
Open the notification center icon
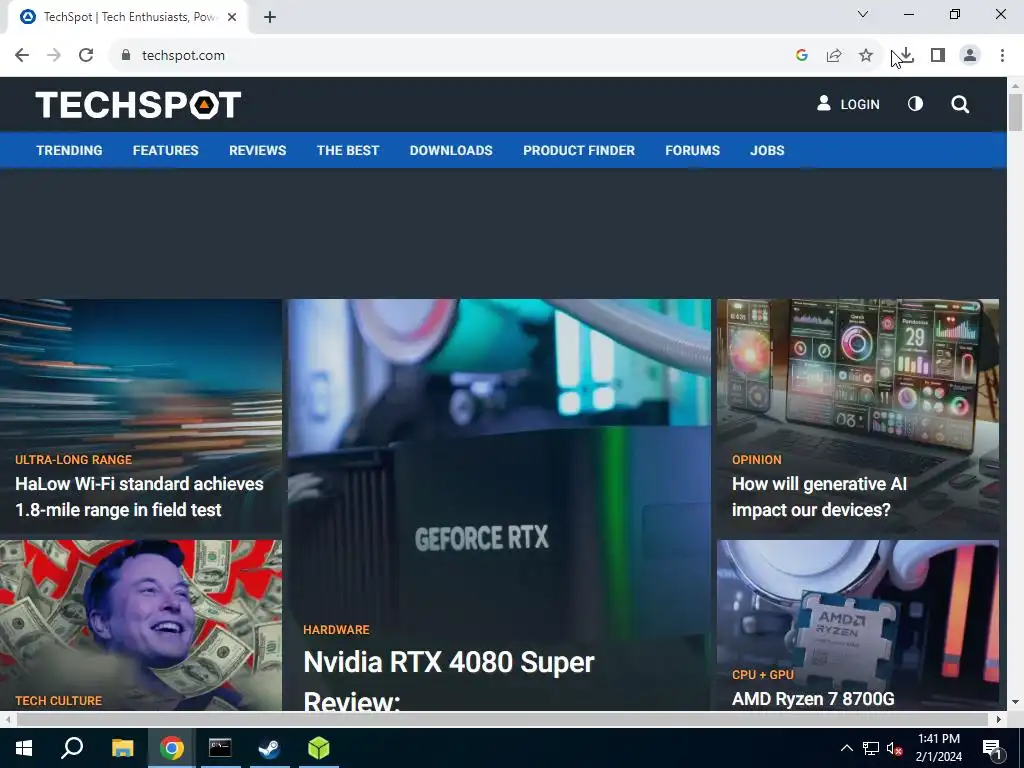(x=992, y=748)
